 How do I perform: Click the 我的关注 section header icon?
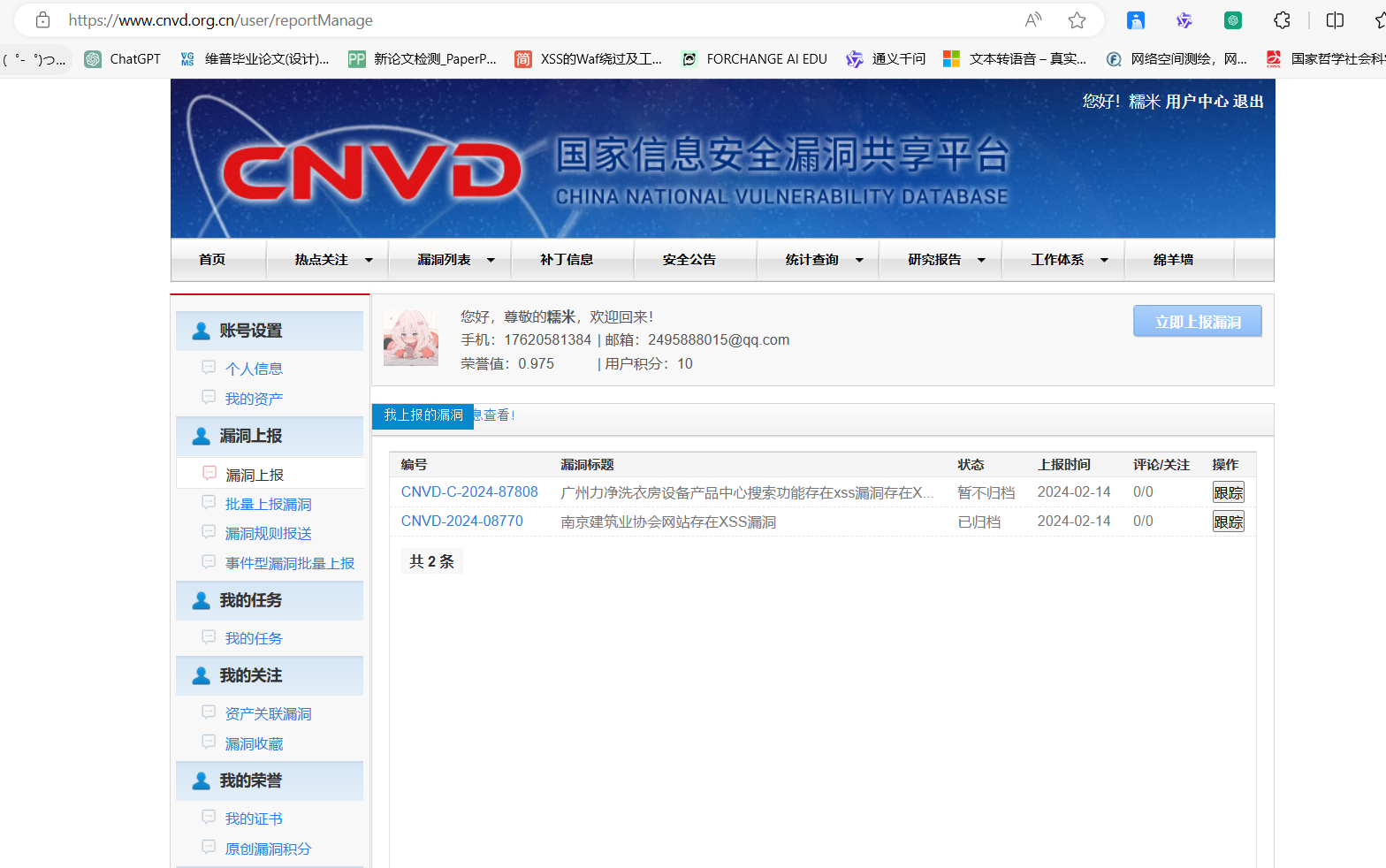click(202, 675)
